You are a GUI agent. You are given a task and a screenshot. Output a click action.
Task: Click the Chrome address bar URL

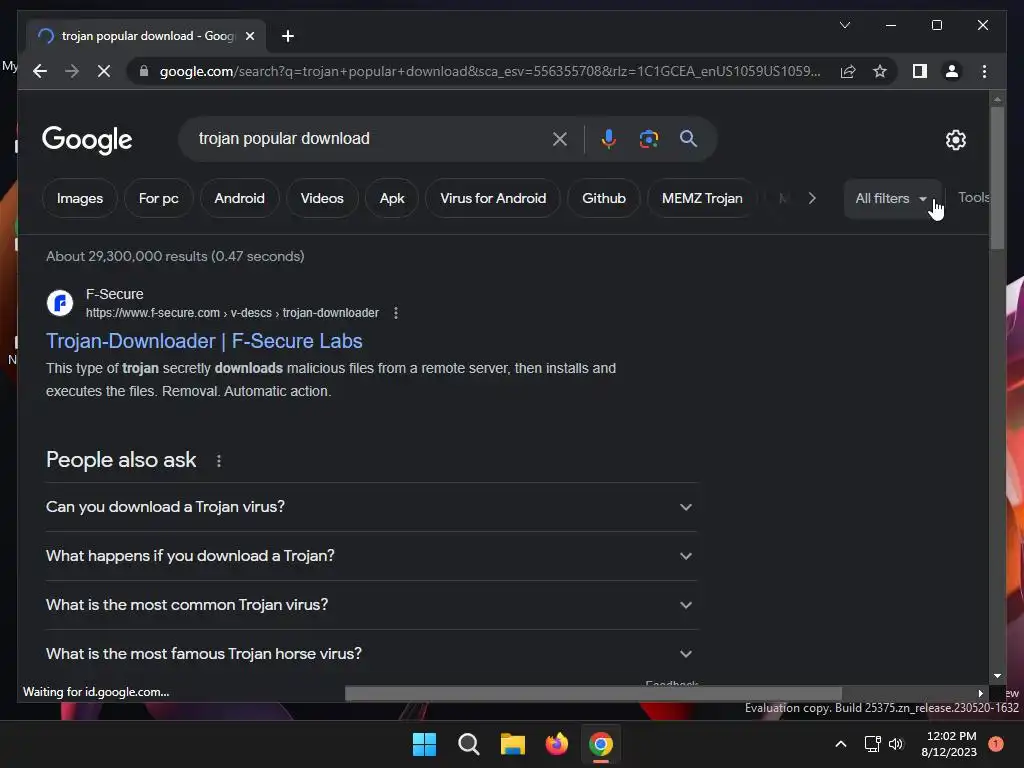(x=490, y=71)
